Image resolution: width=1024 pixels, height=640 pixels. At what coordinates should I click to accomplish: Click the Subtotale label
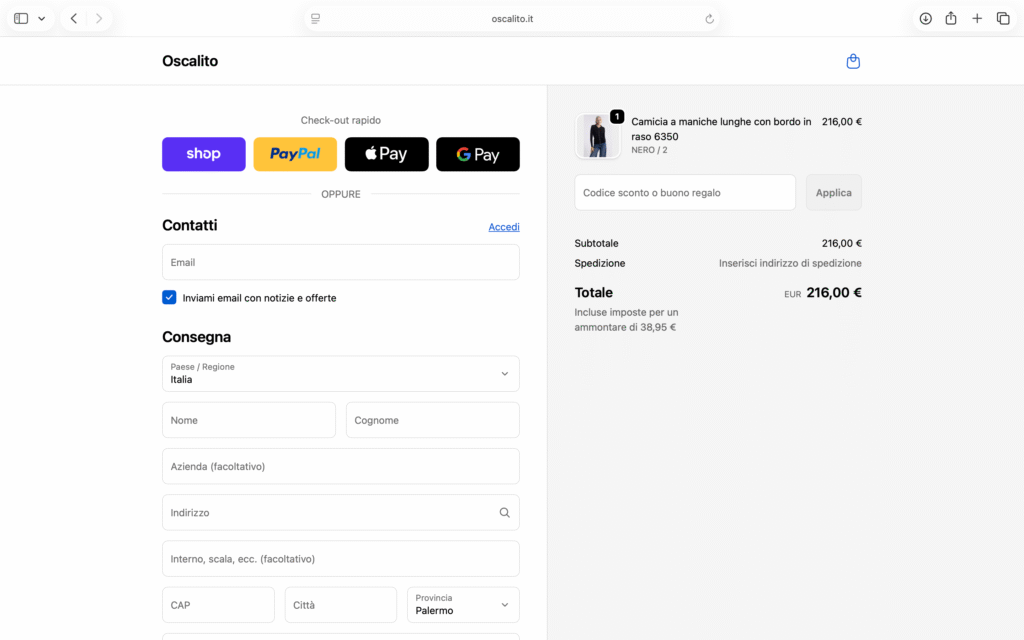click(596, 243)
